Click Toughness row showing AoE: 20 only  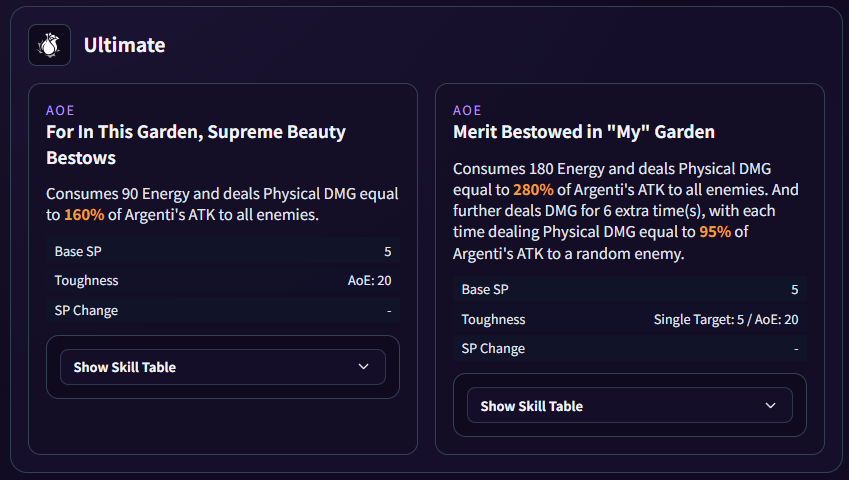point(223,280)
